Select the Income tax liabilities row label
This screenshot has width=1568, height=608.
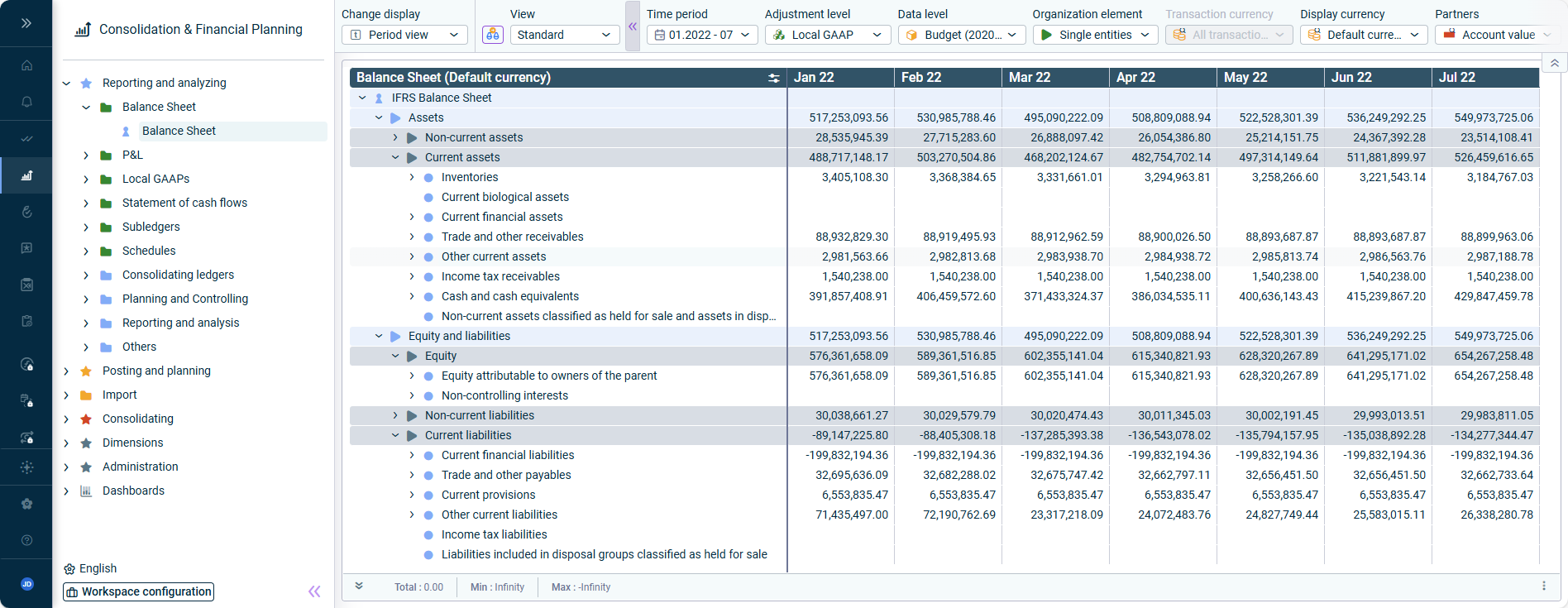(495, 534)
